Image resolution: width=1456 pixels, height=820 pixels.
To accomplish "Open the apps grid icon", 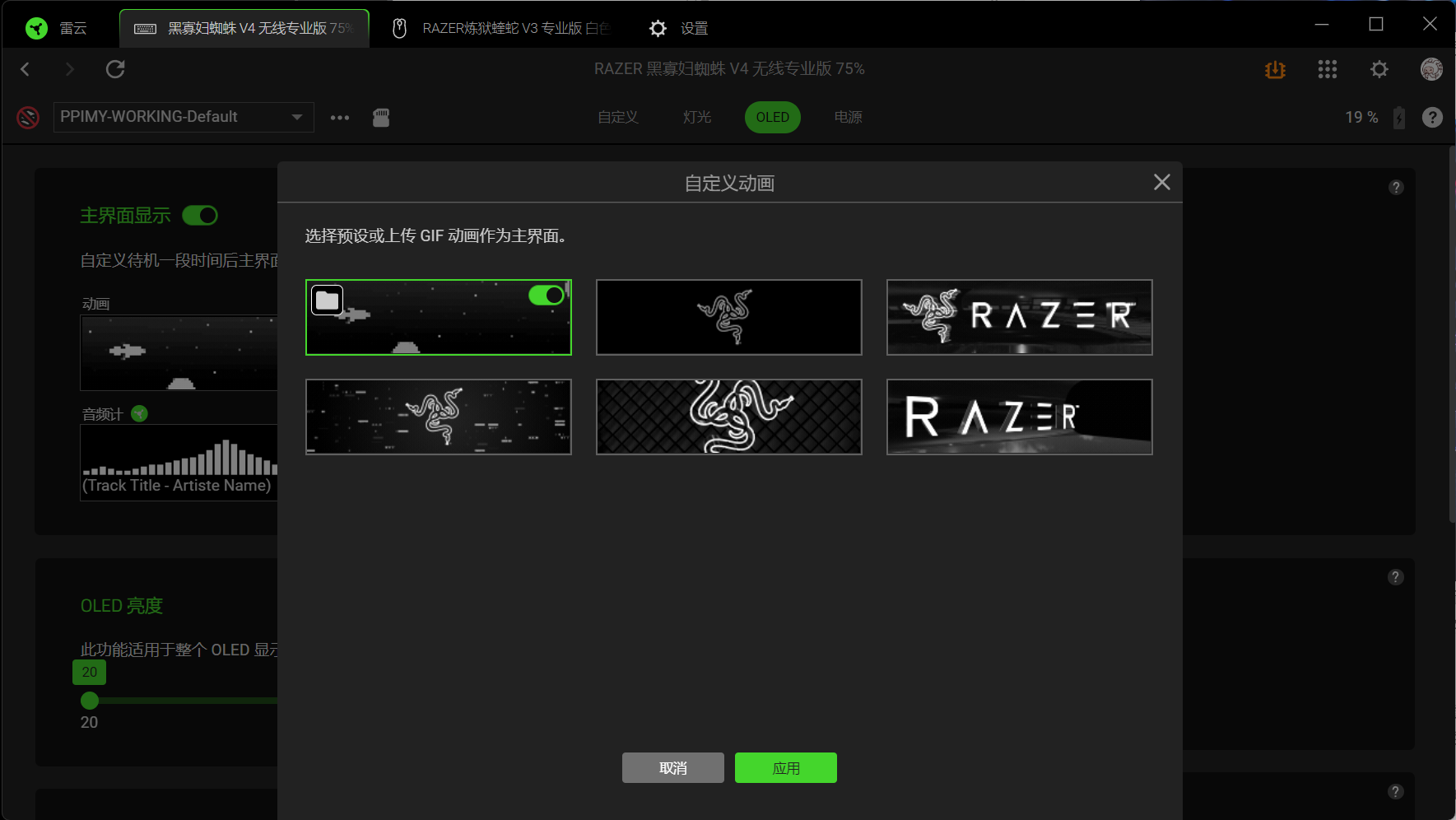I will click(1327, 69).
